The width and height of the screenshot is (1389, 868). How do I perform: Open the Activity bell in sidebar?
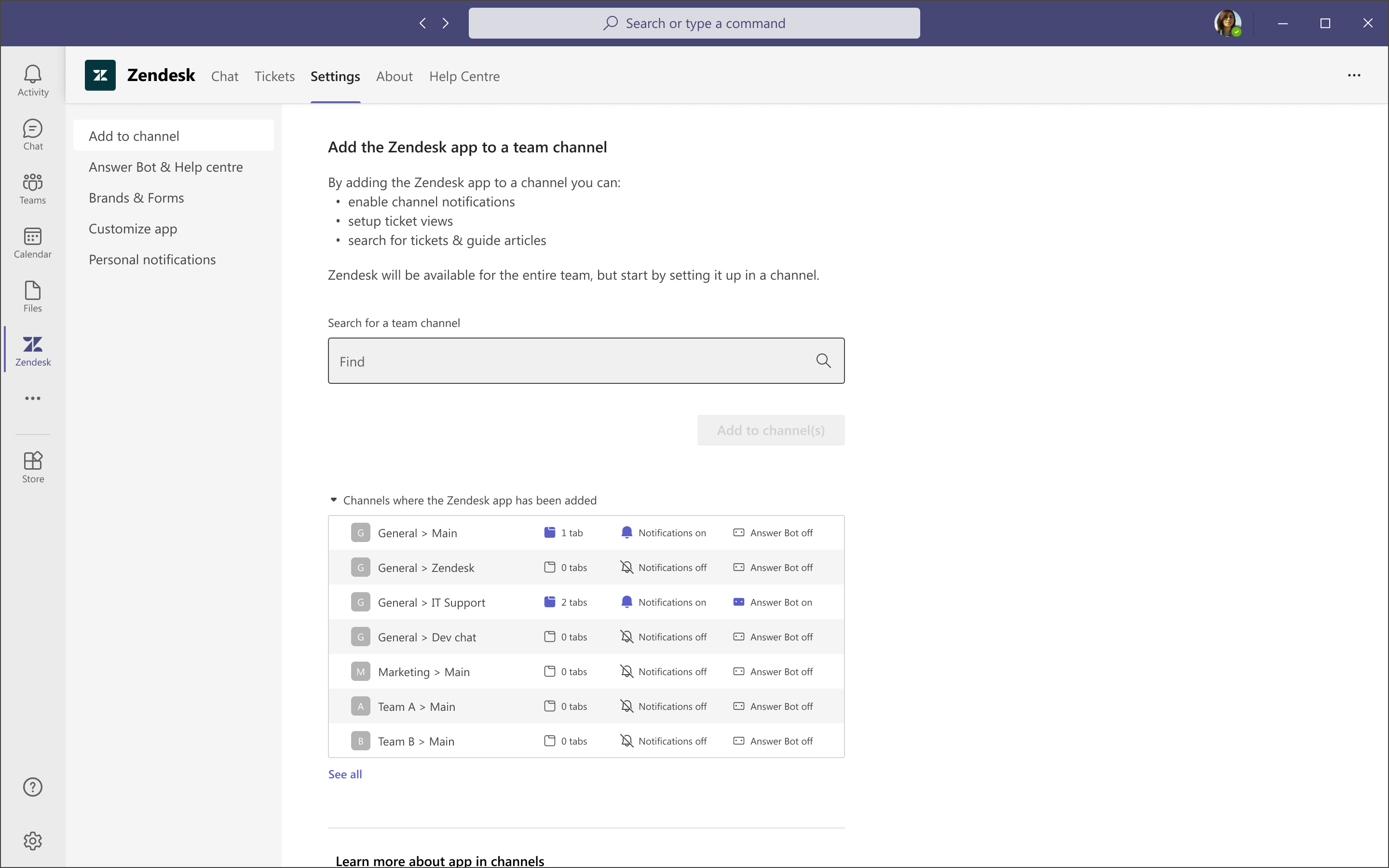point(33,81)
